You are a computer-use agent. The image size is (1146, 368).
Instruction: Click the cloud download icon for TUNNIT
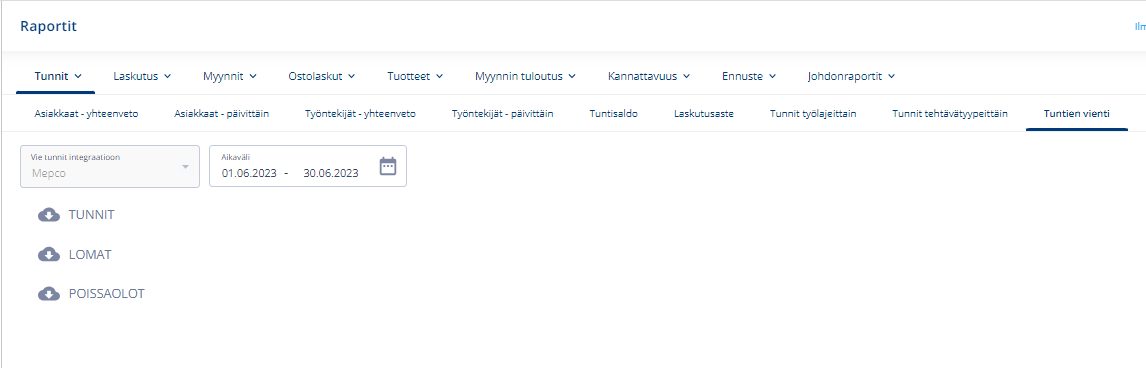click(x=49, y=215)
